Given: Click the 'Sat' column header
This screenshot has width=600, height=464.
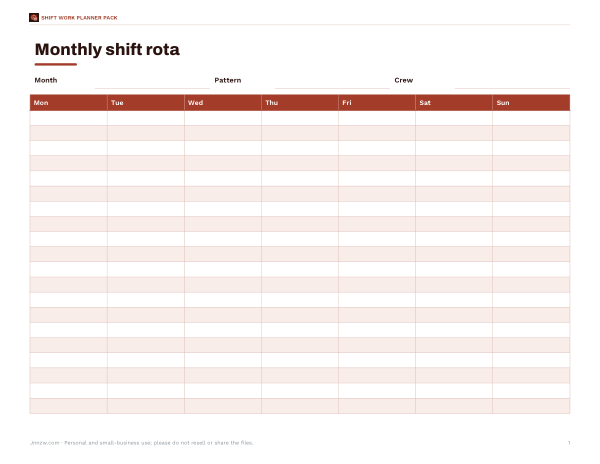Looking at the screenshot, I should click(x=454, y=103).
